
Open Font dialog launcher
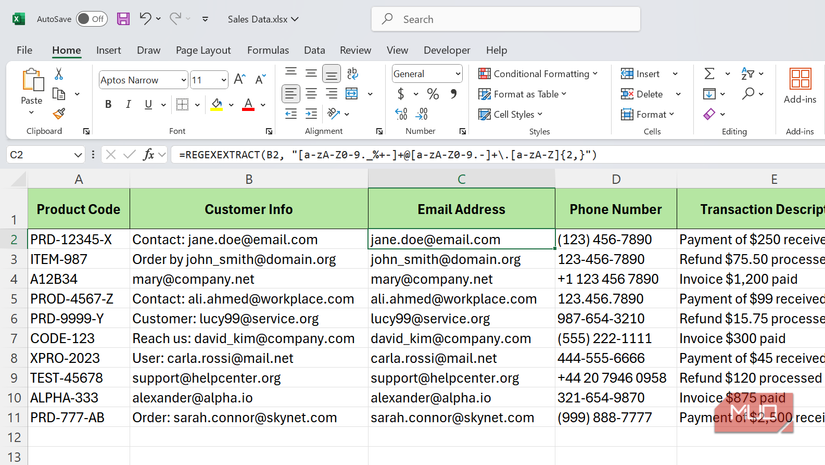tap(269, 132)
